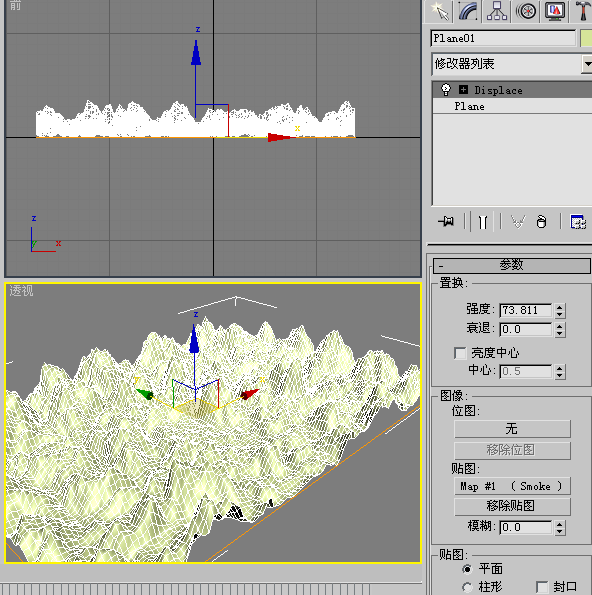Click the 移除位图 button
Screen dimensions: 592x595
(512, 450)
